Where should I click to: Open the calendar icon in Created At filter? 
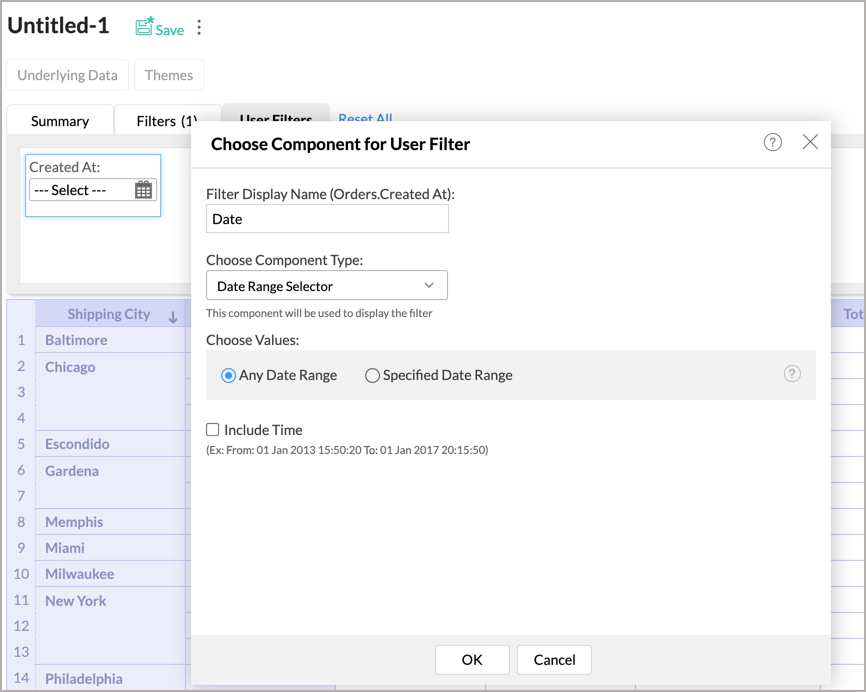143,190
